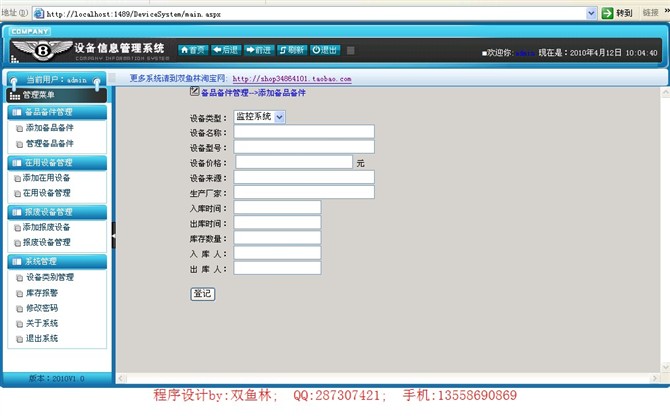The height and width of the screenshot is (416, 670).
Task: Collapse the 系统管理 menu section
Action: [57, 261]
